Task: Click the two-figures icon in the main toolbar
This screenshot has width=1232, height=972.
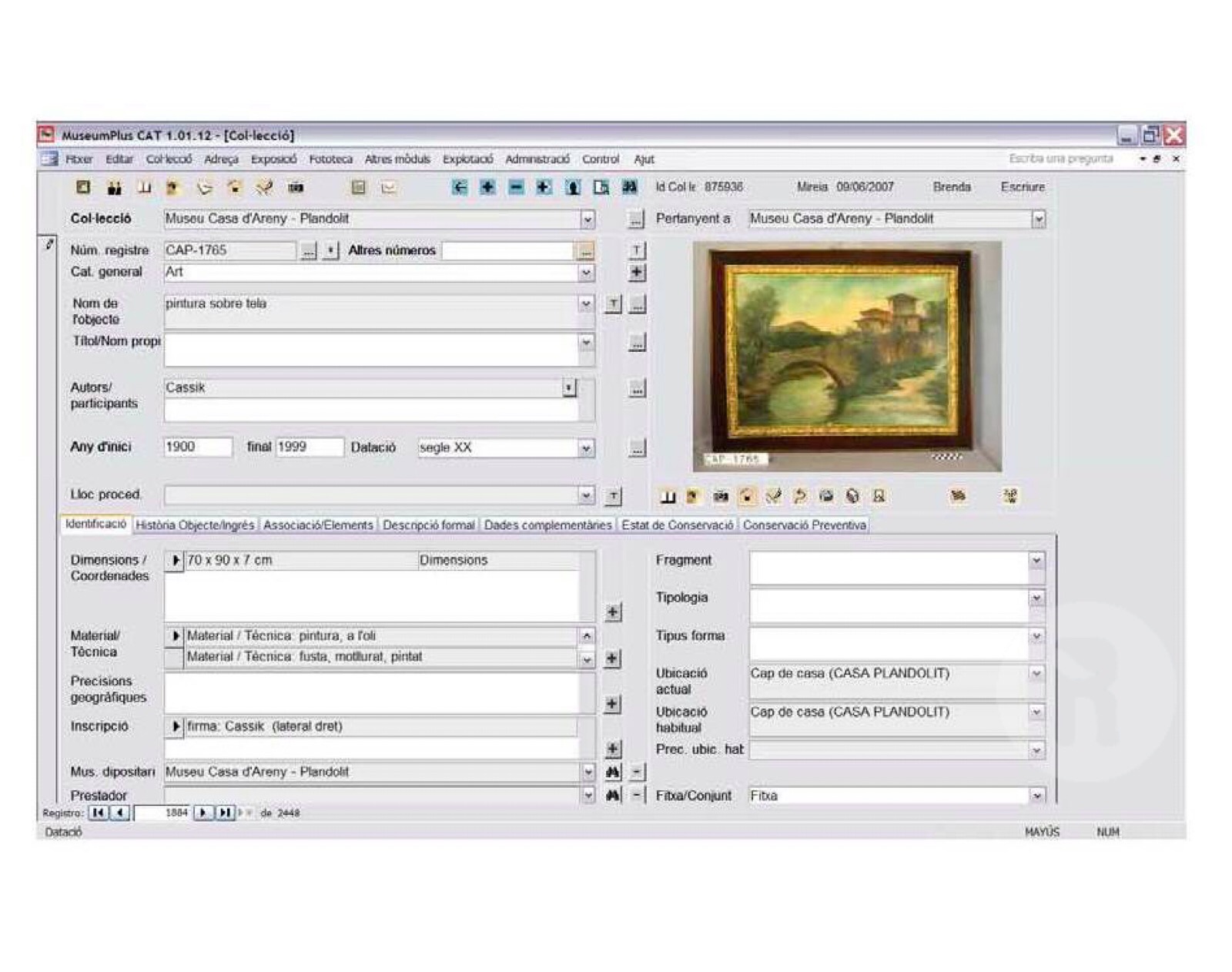Action: click(x=114, y=187)
